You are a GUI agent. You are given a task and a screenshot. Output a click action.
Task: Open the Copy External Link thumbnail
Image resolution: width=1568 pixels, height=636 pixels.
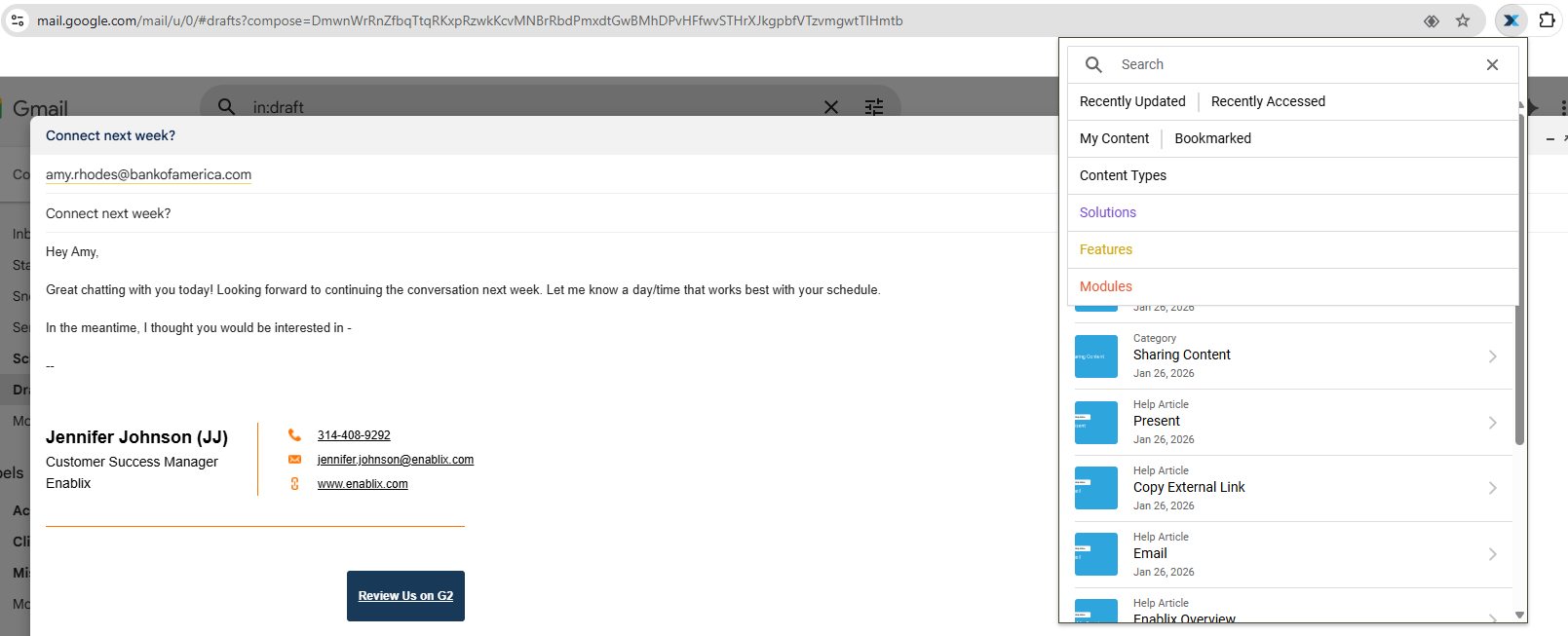tap(1096, 488)
